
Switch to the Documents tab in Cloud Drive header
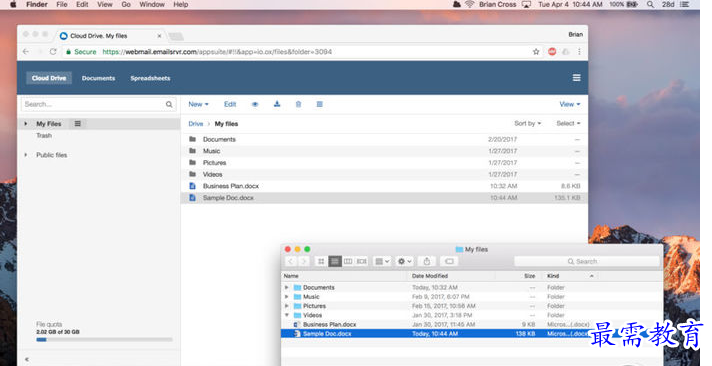[x=99, y=78]
